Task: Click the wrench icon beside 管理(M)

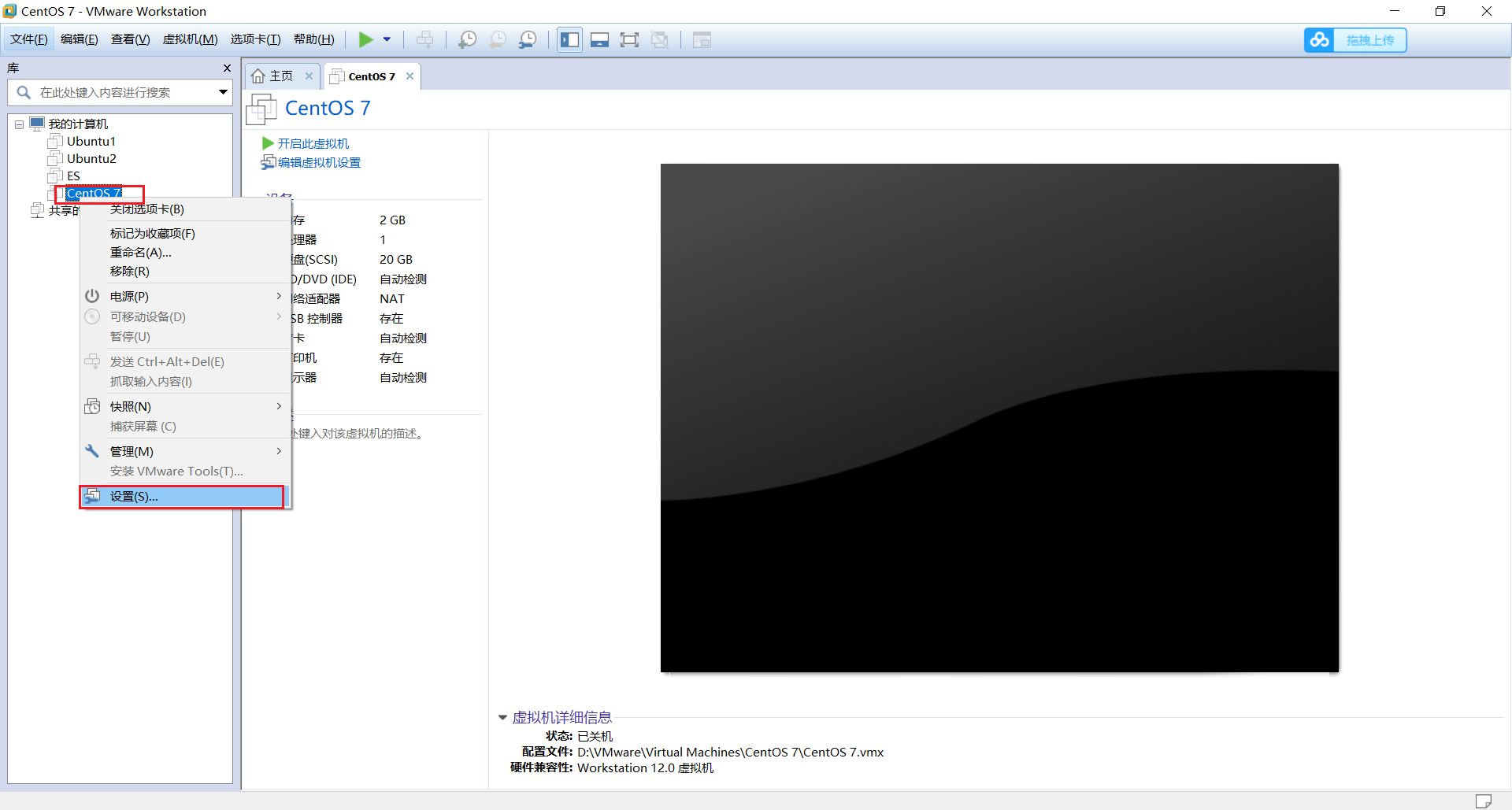Action: click(x=92, y=451)
